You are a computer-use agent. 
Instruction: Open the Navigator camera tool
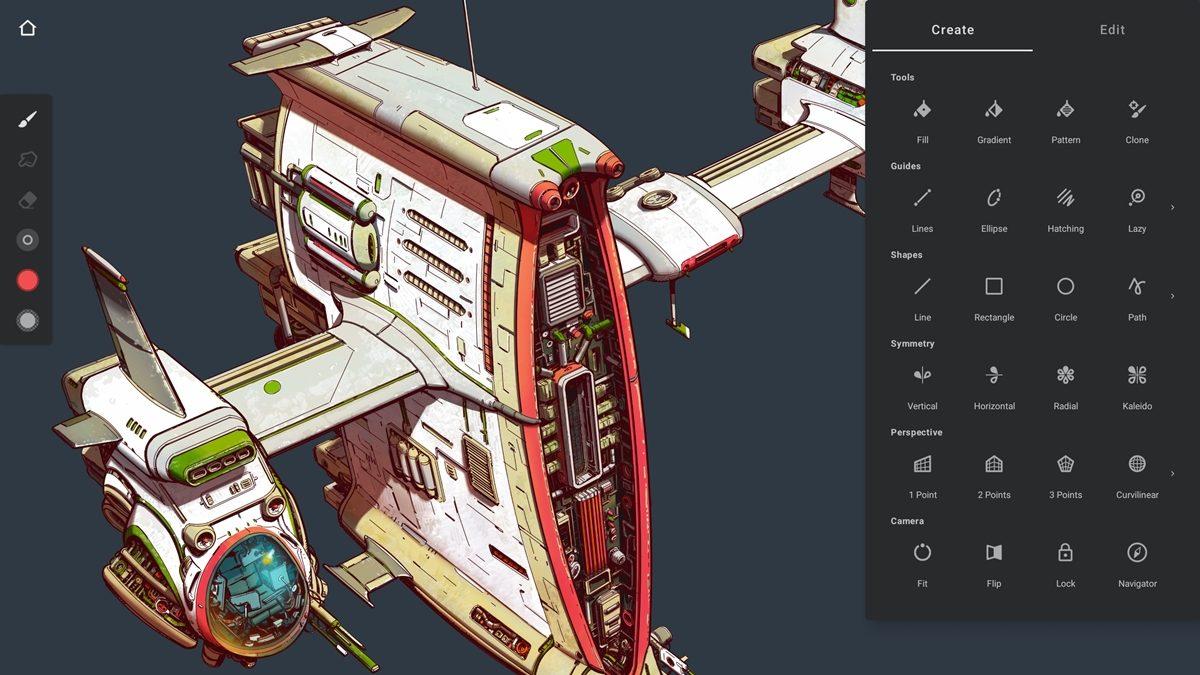[x=1137, y=553]
